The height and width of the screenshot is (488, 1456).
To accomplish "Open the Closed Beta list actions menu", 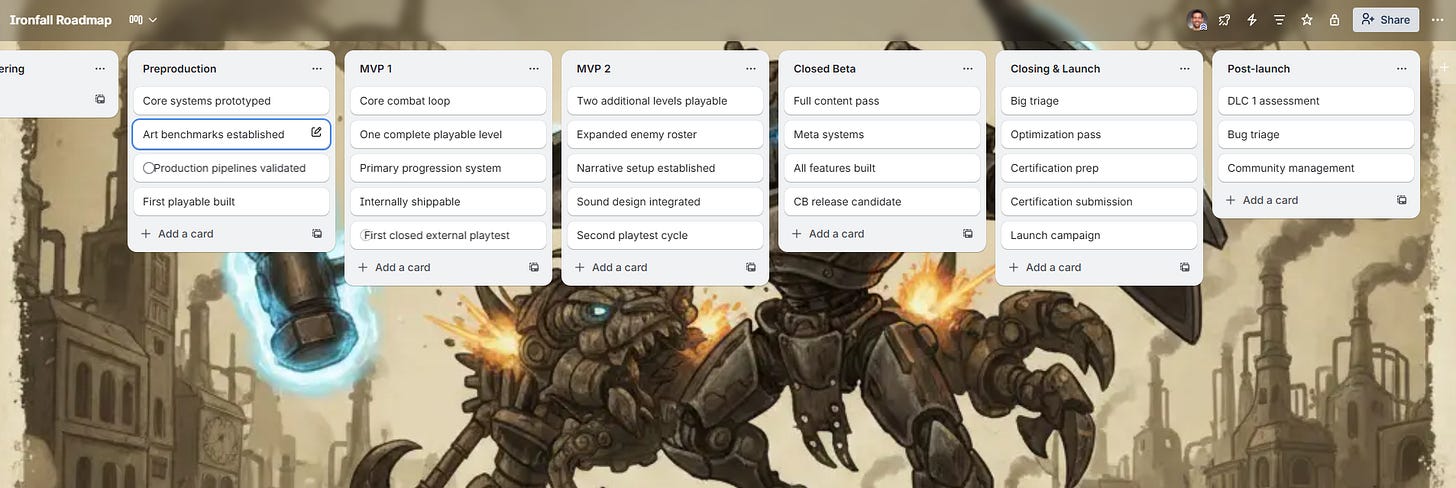I will click(x=968, y=68).
